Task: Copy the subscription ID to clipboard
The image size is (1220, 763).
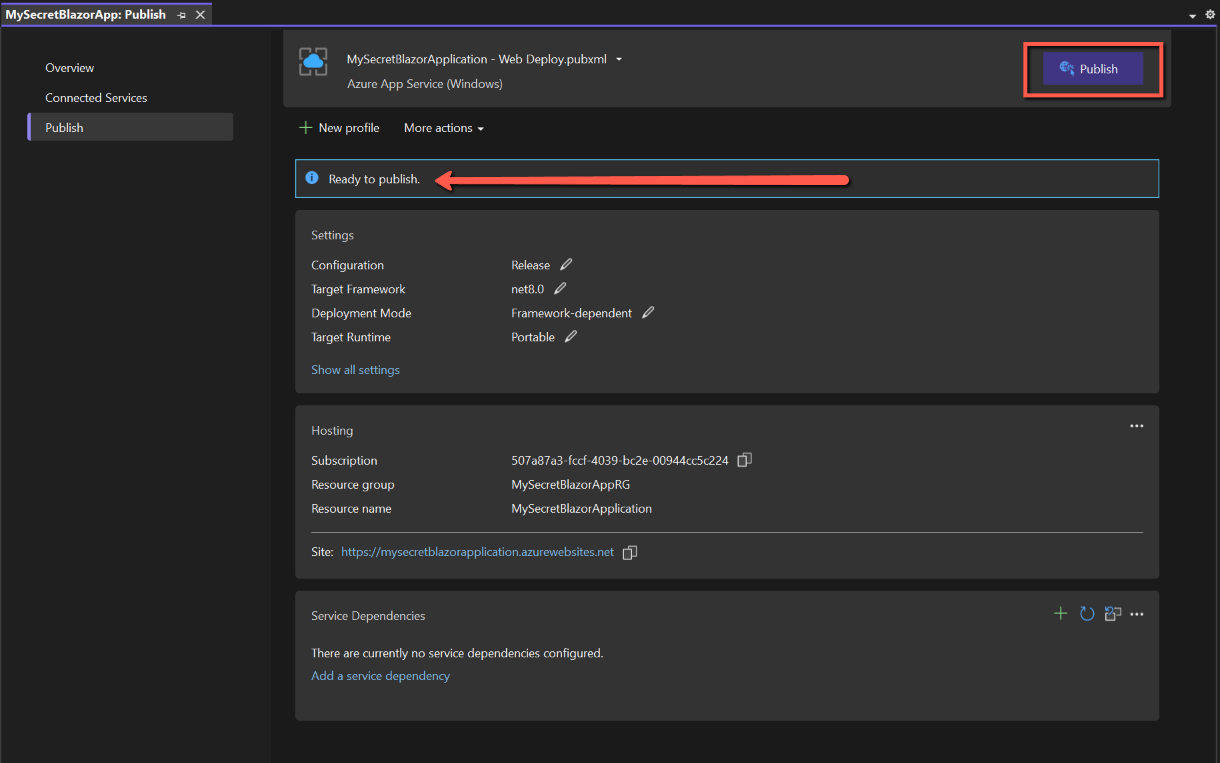Action: (744, 460)
